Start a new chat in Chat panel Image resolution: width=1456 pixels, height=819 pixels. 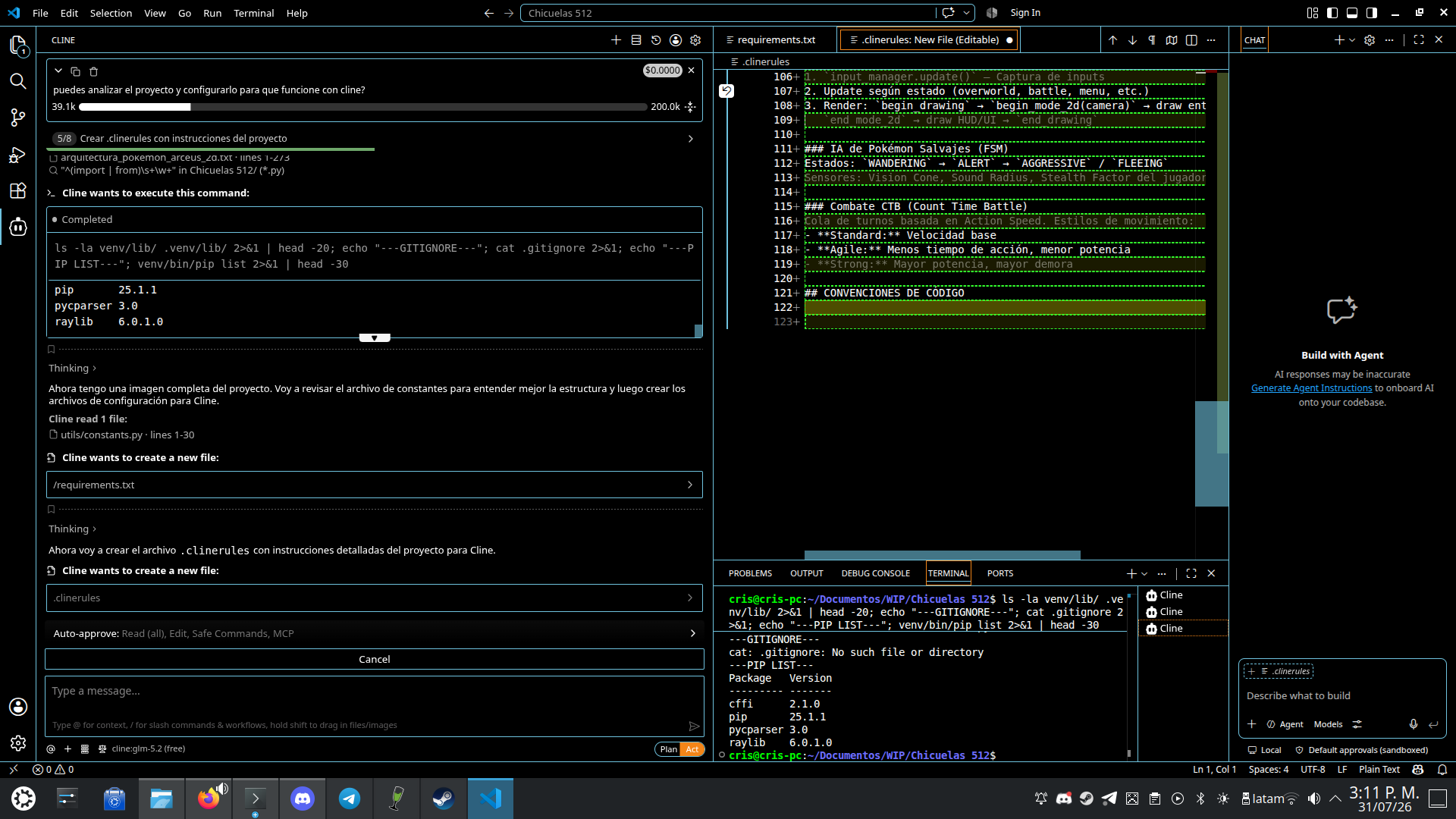(x=1339, y=40)
